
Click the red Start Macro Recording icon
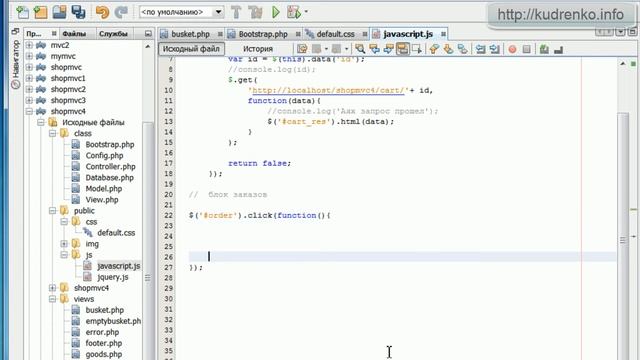point(512,49)
